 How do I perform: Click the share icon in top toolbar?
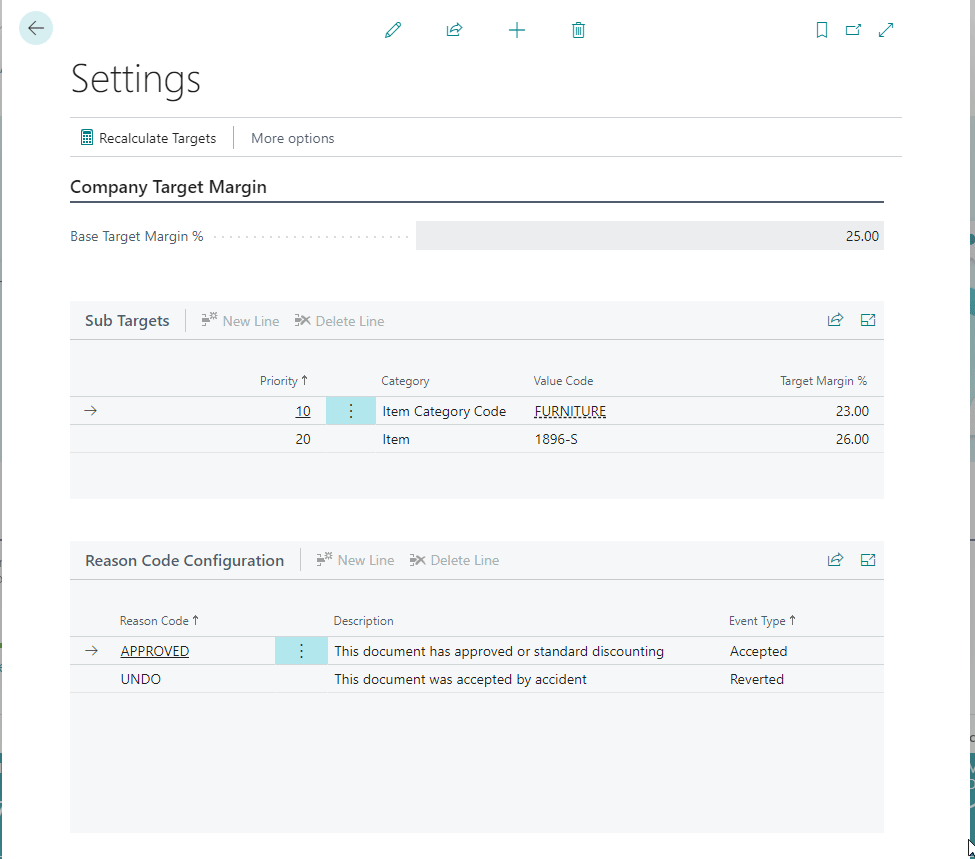pos(454,30)
